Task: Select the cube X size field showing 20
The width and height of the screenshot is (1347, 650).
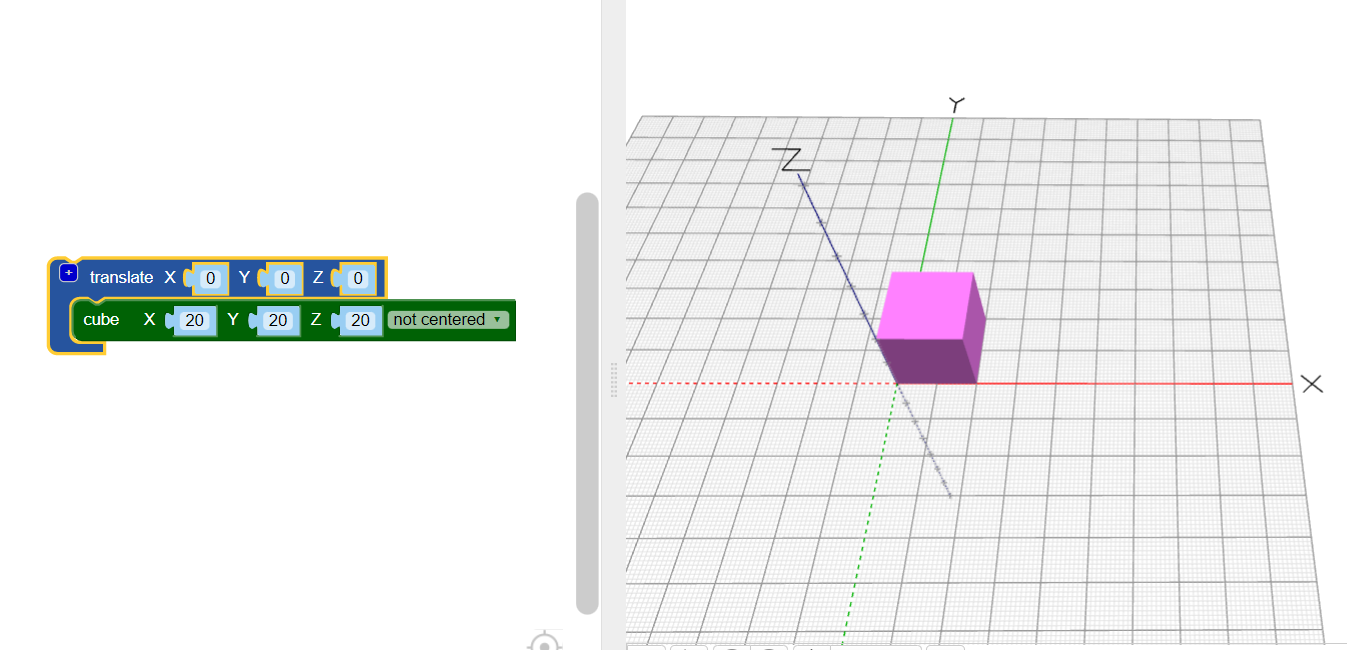Action: click(196, 320)
